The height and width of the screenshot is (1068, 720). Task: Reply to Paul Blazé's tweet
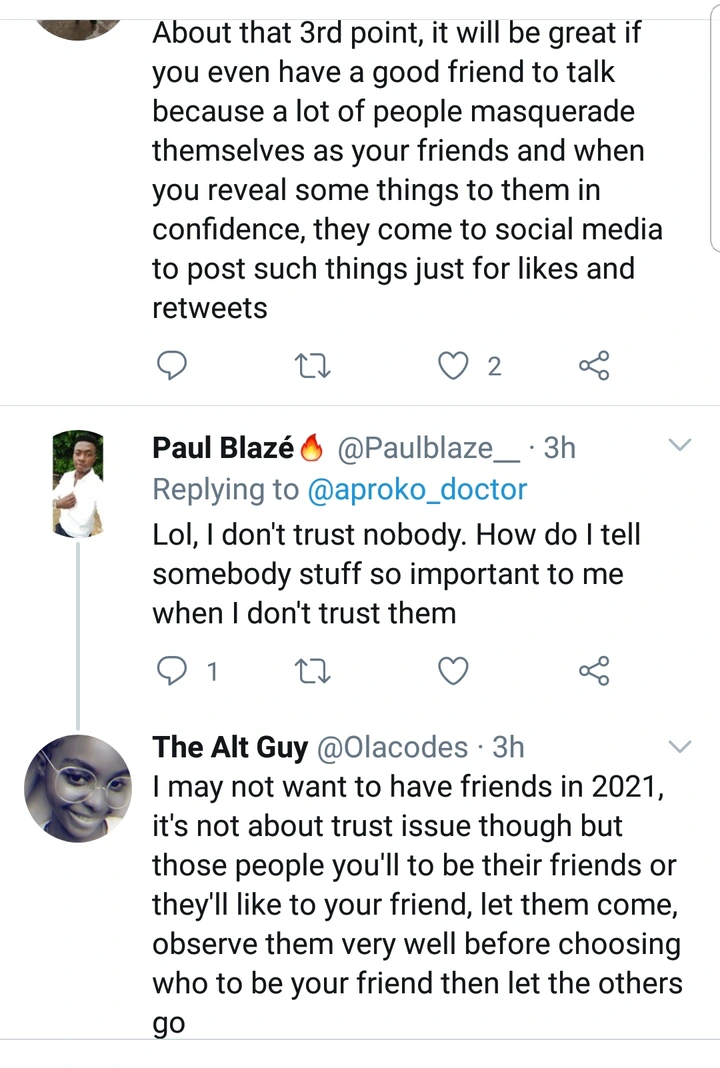[174, 671]
